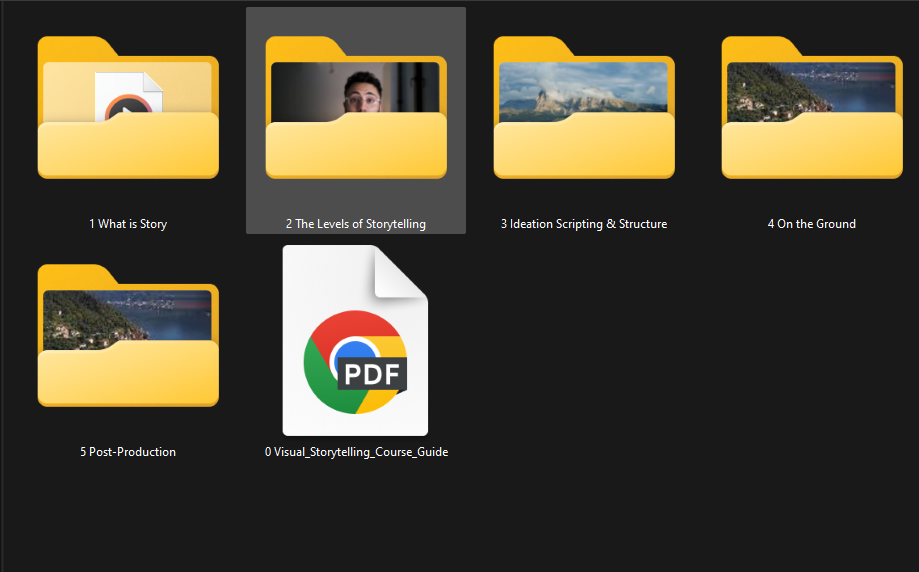Click the "4 On the Ground" name label
Screen dimensions: 919x572
[x=812, y=224]
